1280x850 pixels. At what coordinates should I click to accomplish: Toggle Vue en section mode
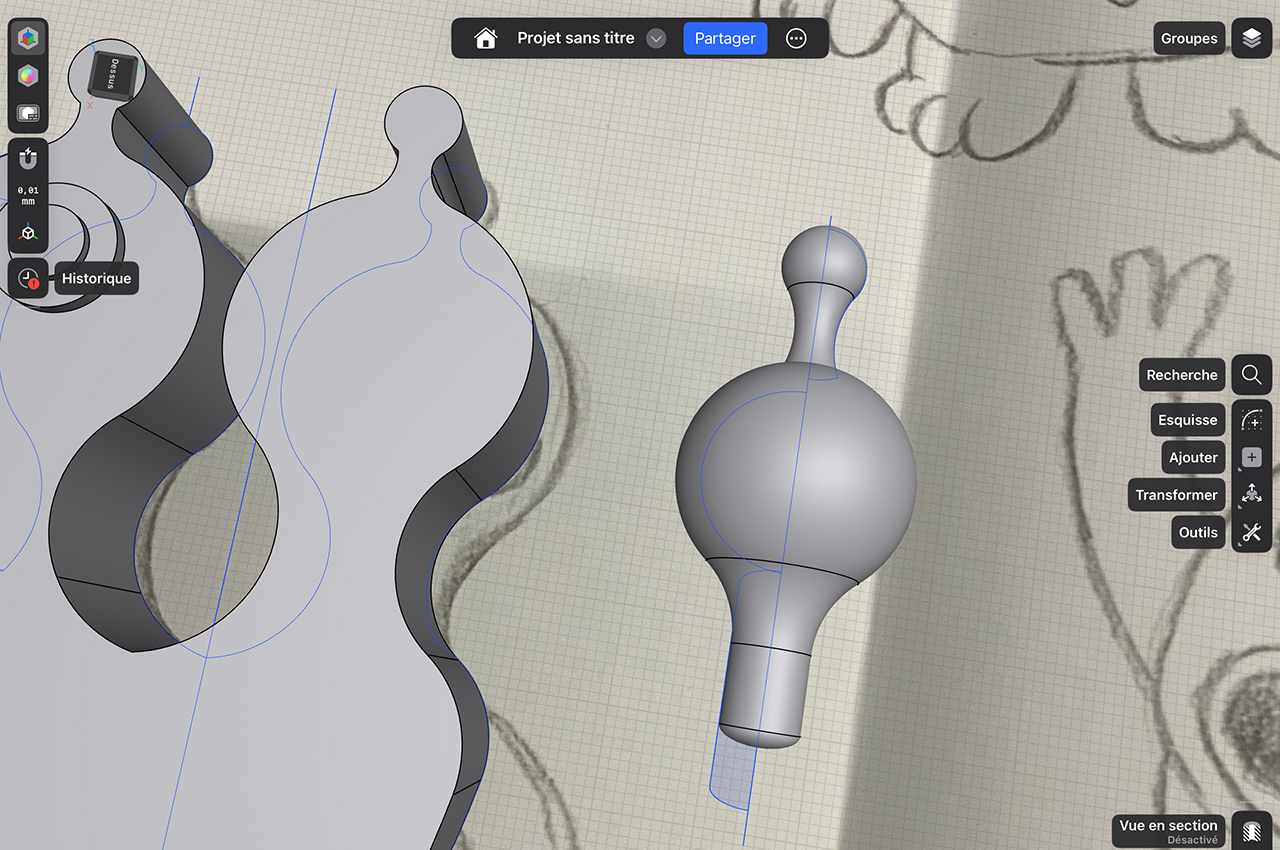click(1251, 831)
